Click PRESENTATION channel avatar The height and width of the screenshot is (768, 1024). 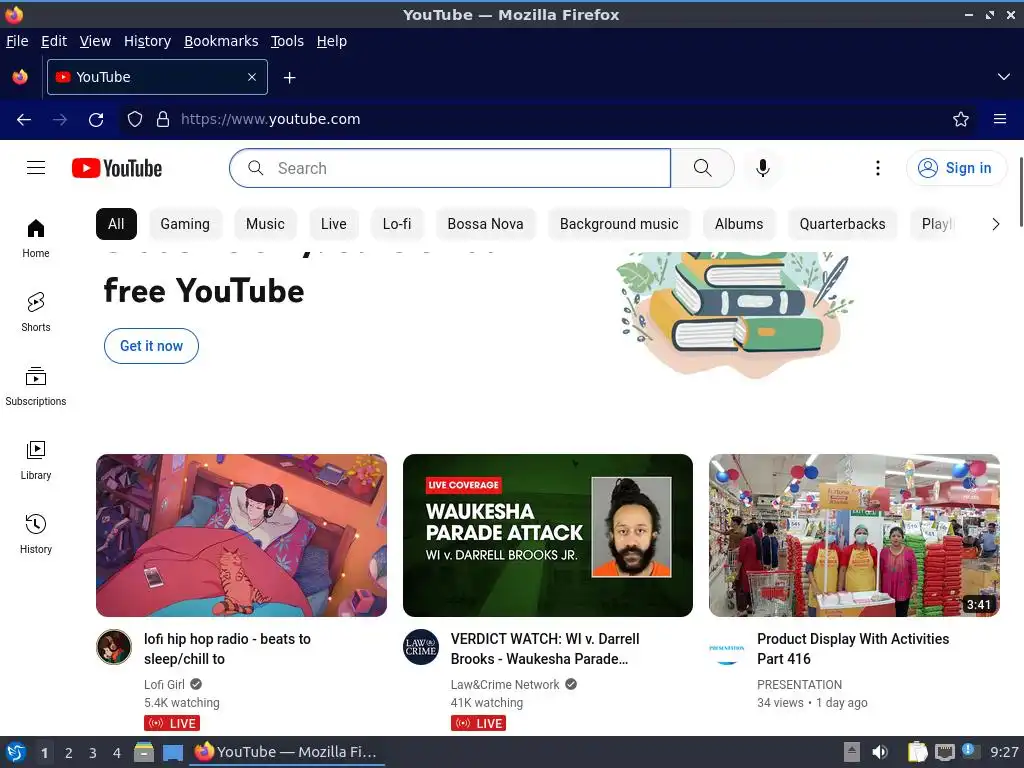point(727,647)
